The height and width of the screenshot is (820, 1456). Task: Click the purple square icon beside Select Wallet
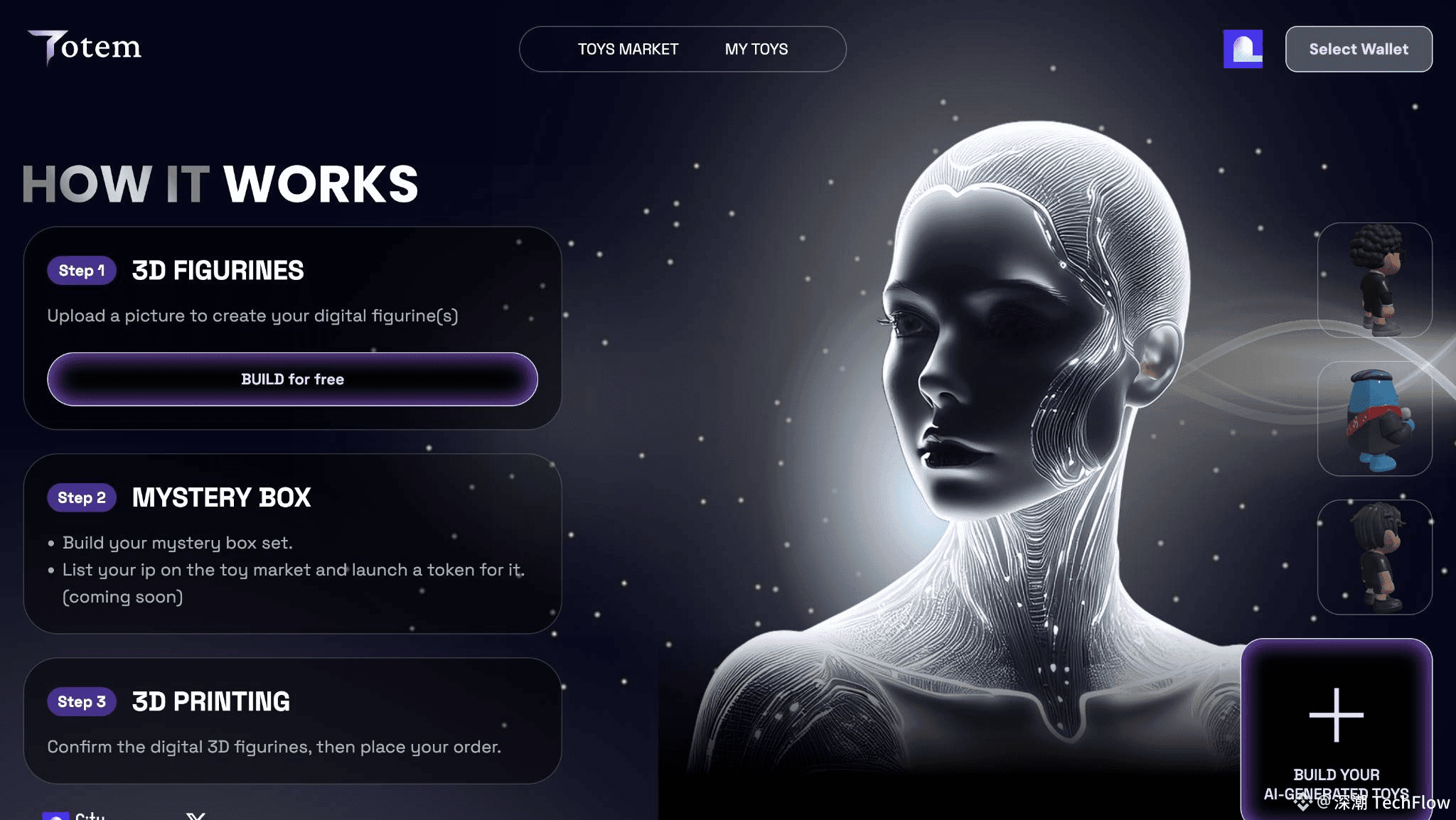1243,49
